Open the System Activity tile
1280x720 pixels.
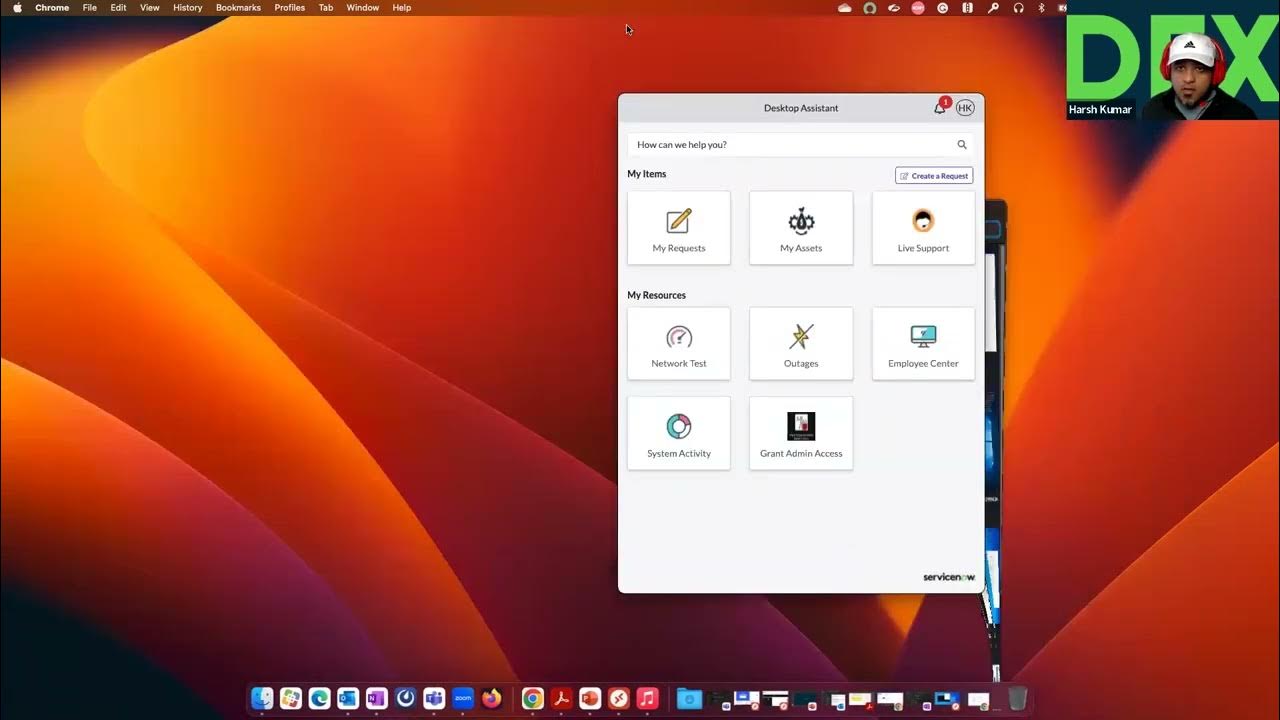(x=679, y=433)
